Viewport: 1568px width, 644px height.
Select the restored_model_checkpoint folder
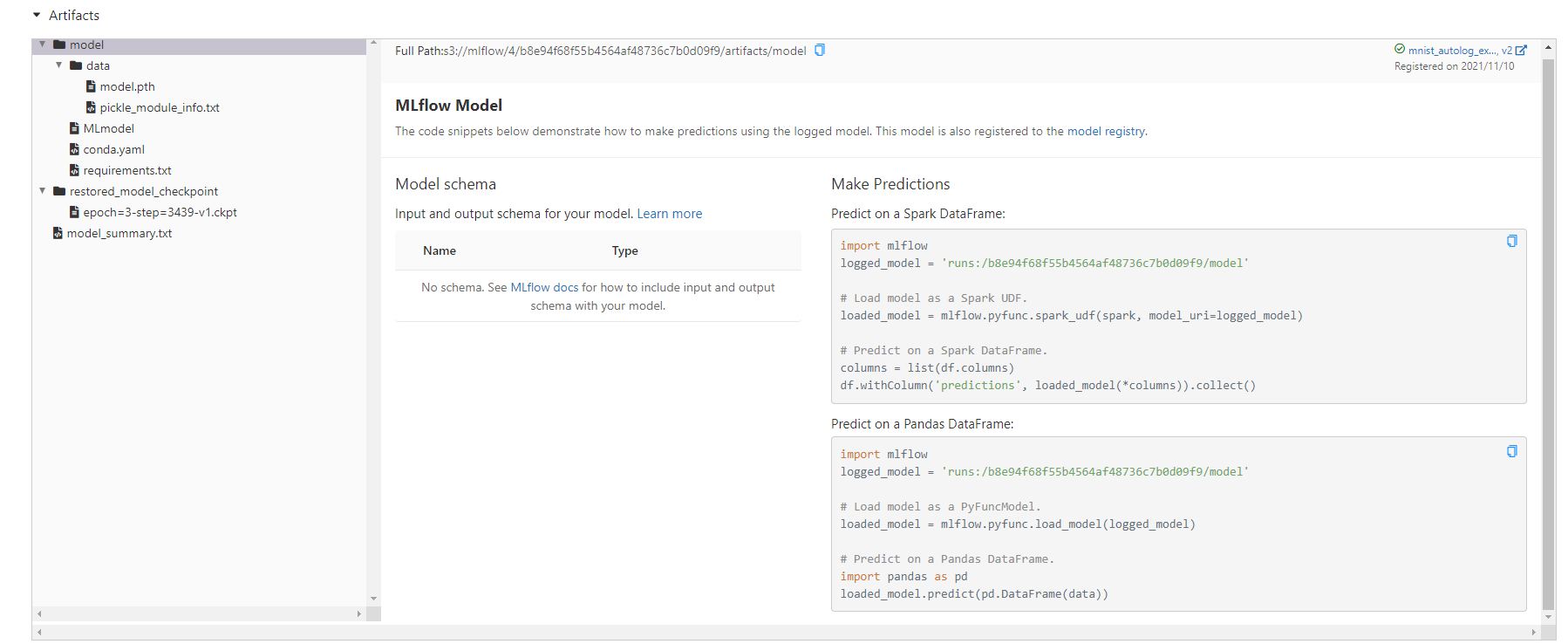pyautogui.click(x=144, y=191)
